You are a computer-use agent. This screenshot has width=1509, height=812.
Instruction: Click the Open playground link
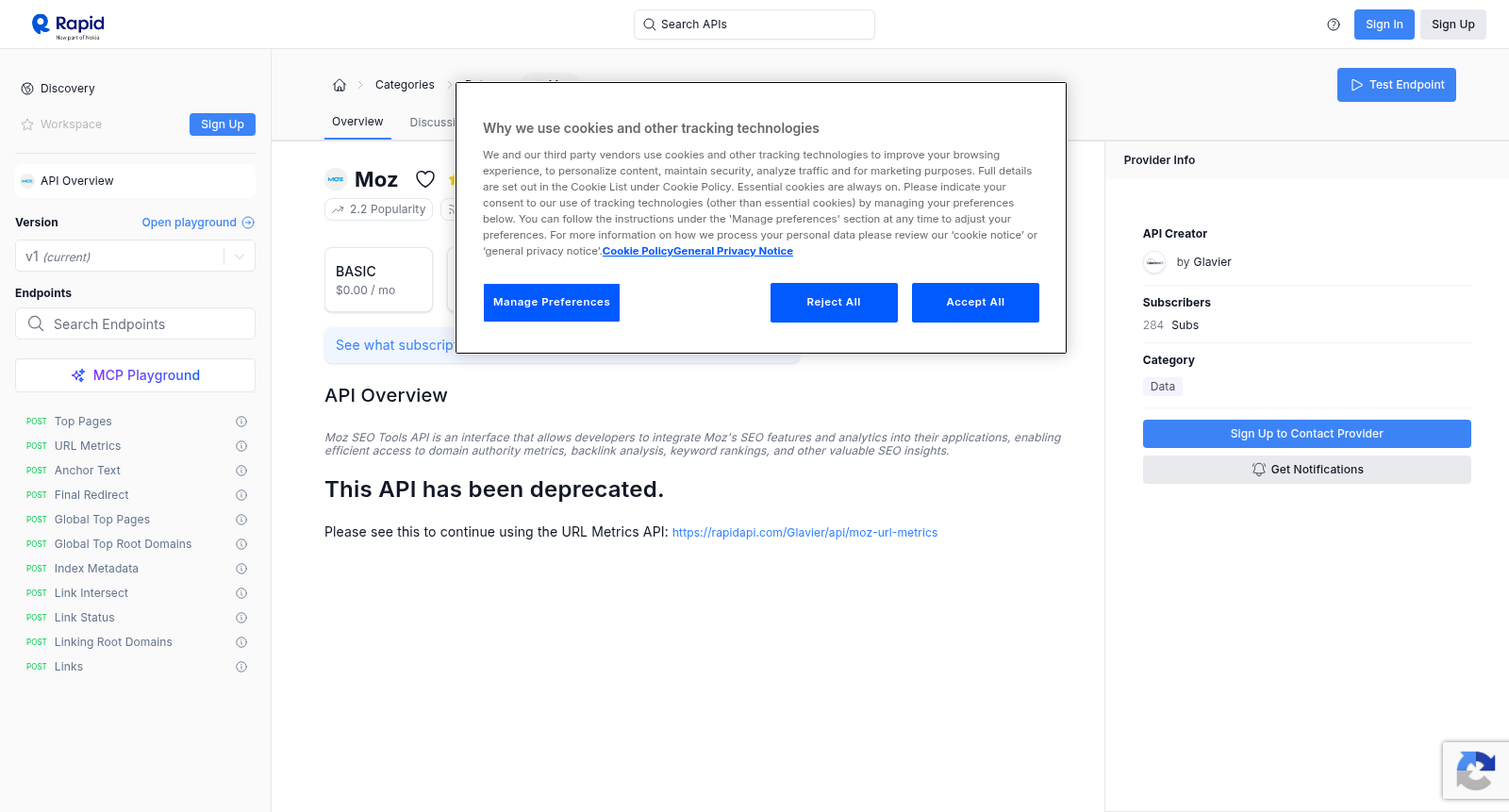[189, 223]
